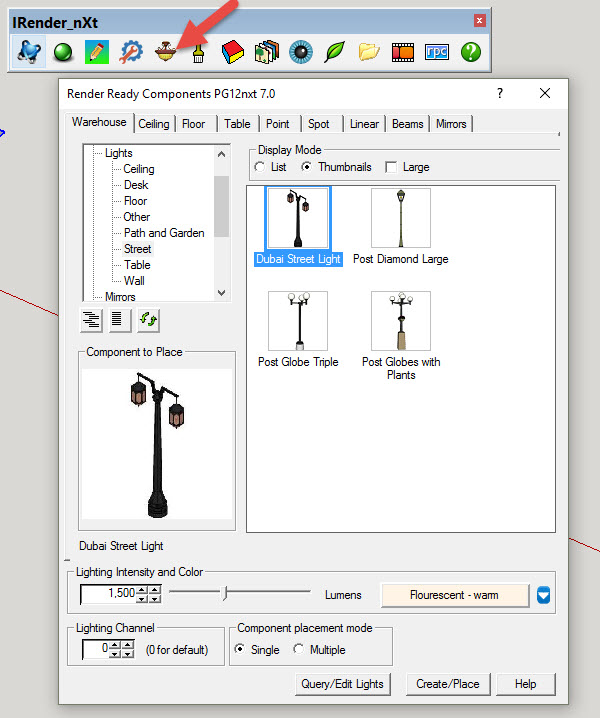
Task: Click the tree scrollbar down arrow
Action: [x=222, y=293]
